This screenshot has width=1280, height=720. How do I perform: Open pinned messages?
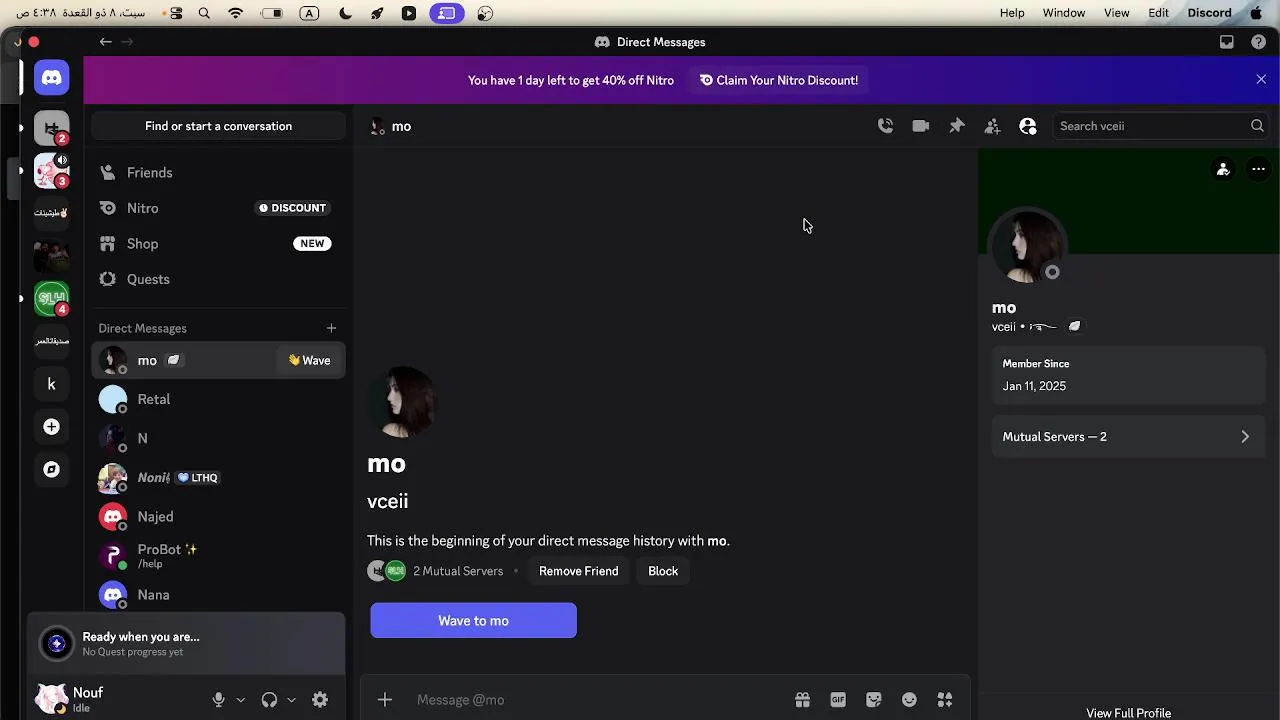coord(957,126)
